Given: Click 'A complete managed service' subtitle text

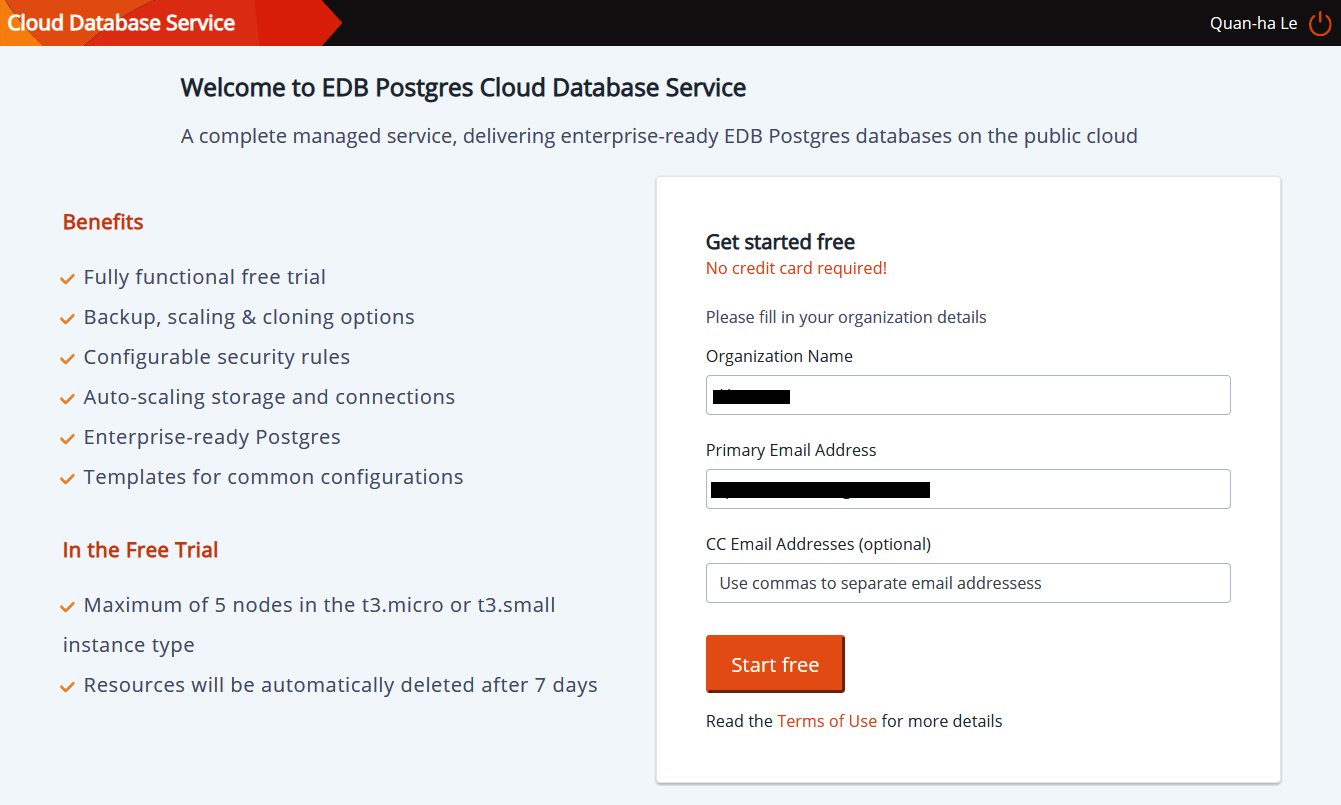Looking at the screenshot, I should [659, 136].
